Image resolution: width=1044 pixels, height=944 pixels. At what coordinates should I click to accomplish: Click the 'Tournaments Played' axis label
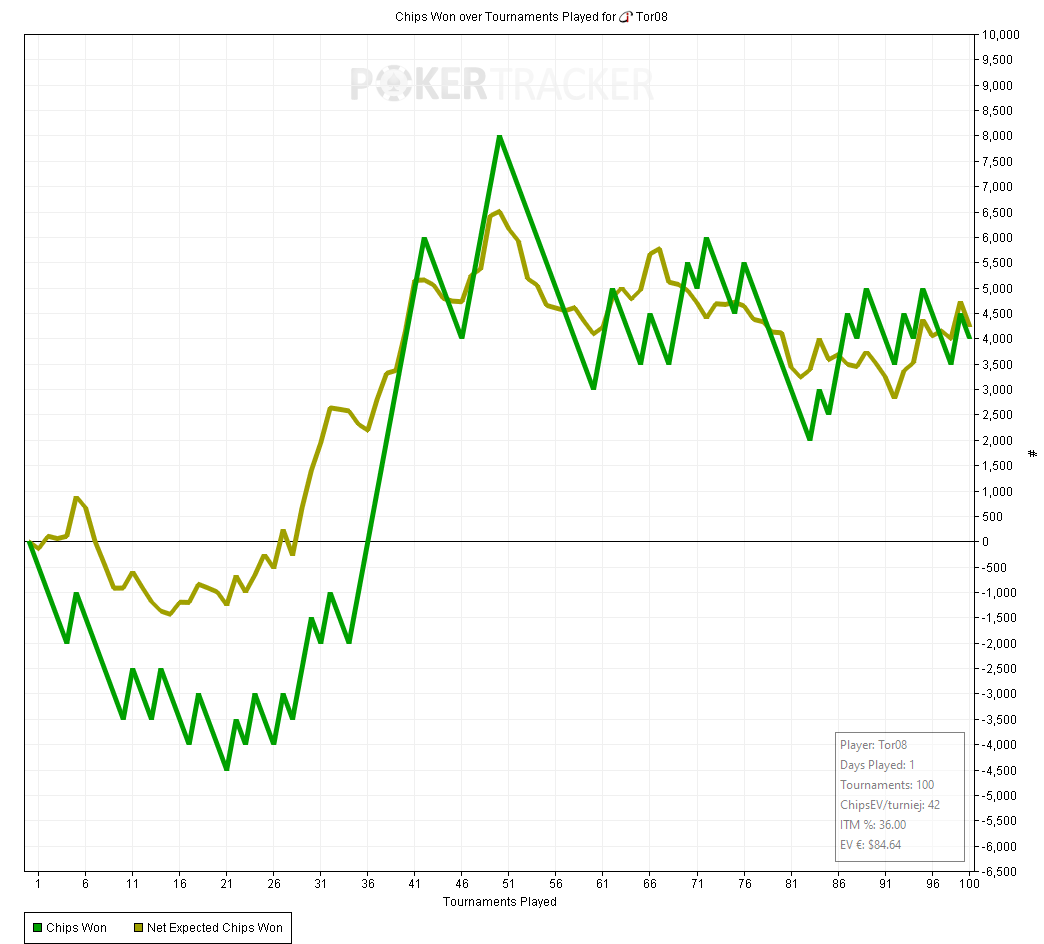(499, 901)
